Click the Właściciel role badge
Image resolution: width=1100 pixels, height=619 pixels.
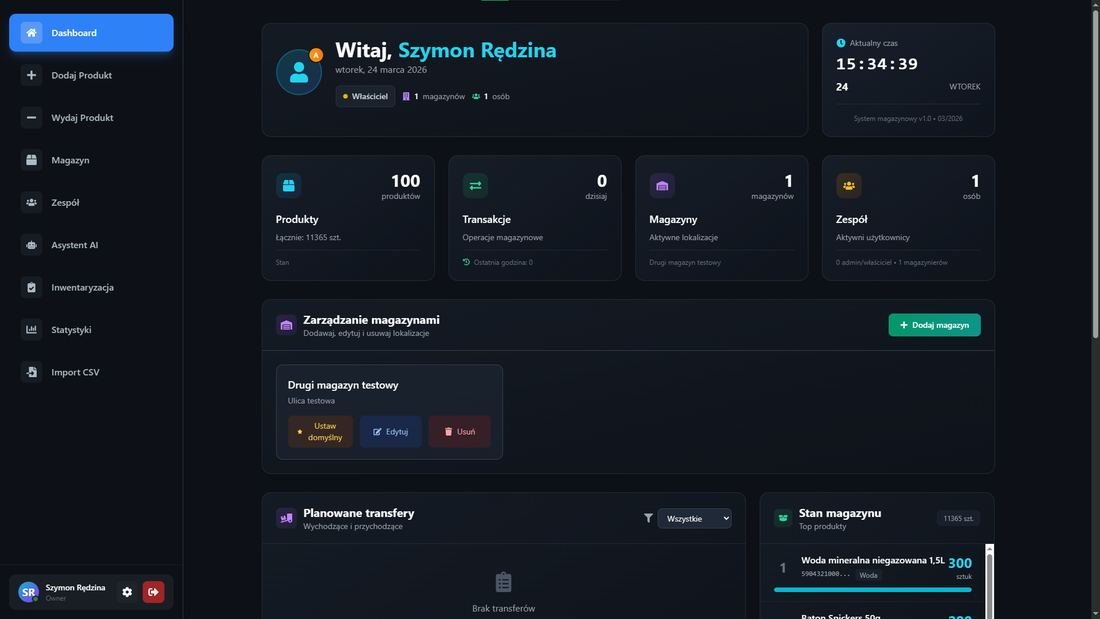click(365, 96)
